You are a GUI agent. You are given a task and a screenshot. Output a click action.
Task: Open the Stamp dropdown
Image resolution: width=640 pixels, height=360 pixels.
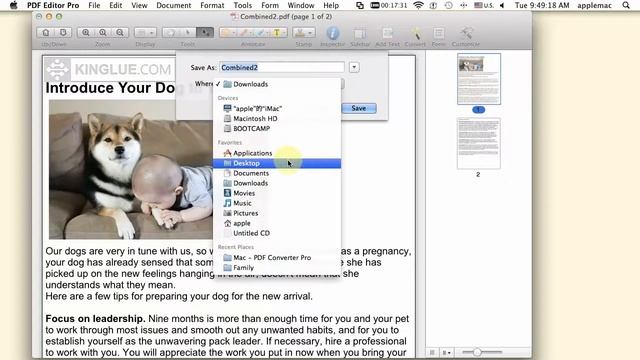304,33
